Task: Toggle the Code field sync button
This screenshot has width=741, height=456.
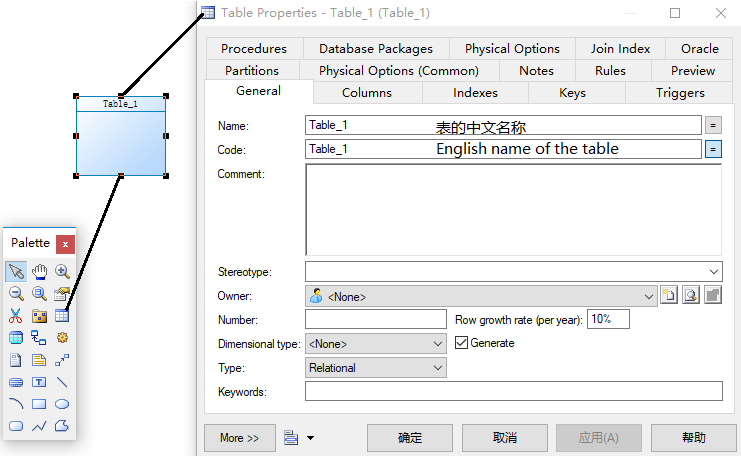Action: tap(713, 149)
